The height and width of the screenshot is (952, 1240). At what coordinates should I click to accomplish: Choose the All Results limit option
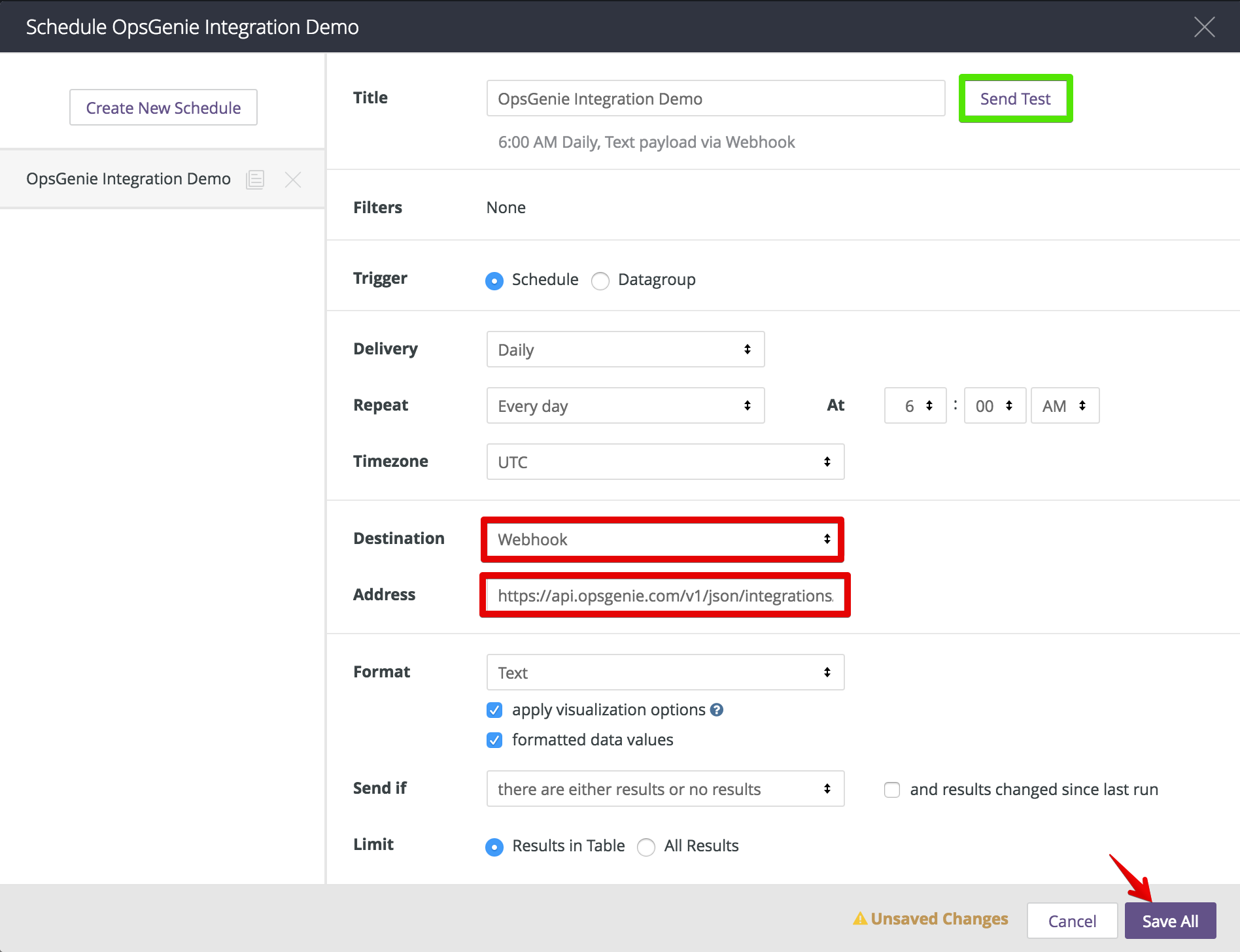click(646, 847)
